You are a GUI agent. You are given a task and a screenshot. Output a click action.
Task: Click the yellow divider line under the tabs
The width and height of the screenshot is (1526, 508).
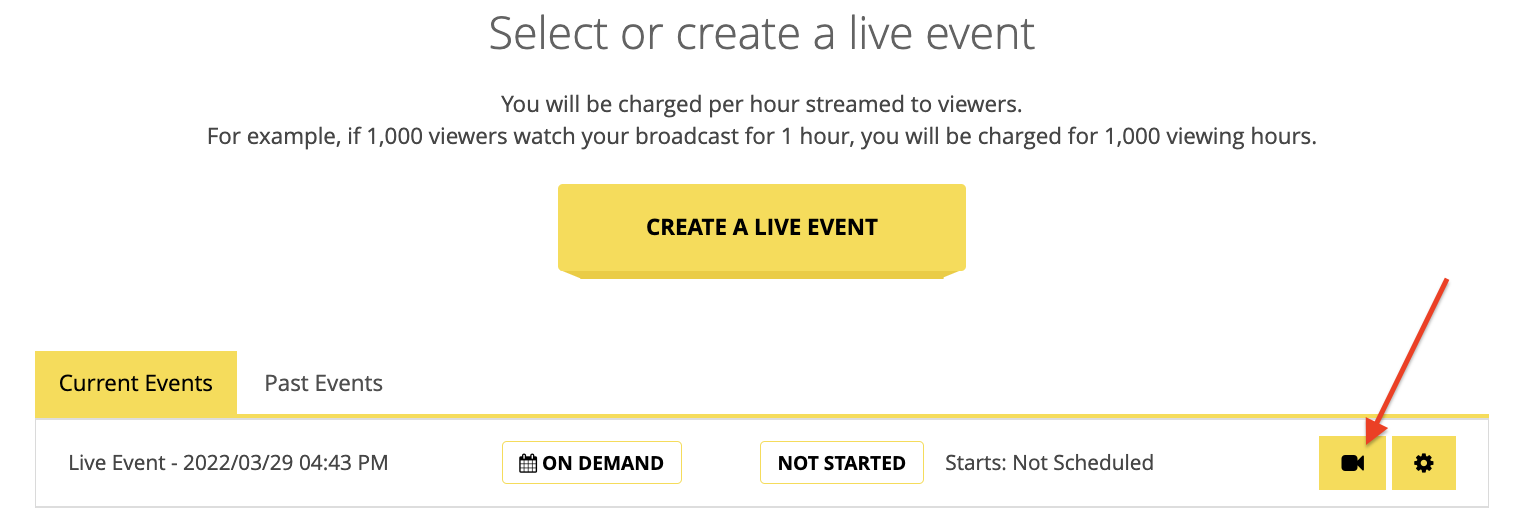click(x=762, y=416)
